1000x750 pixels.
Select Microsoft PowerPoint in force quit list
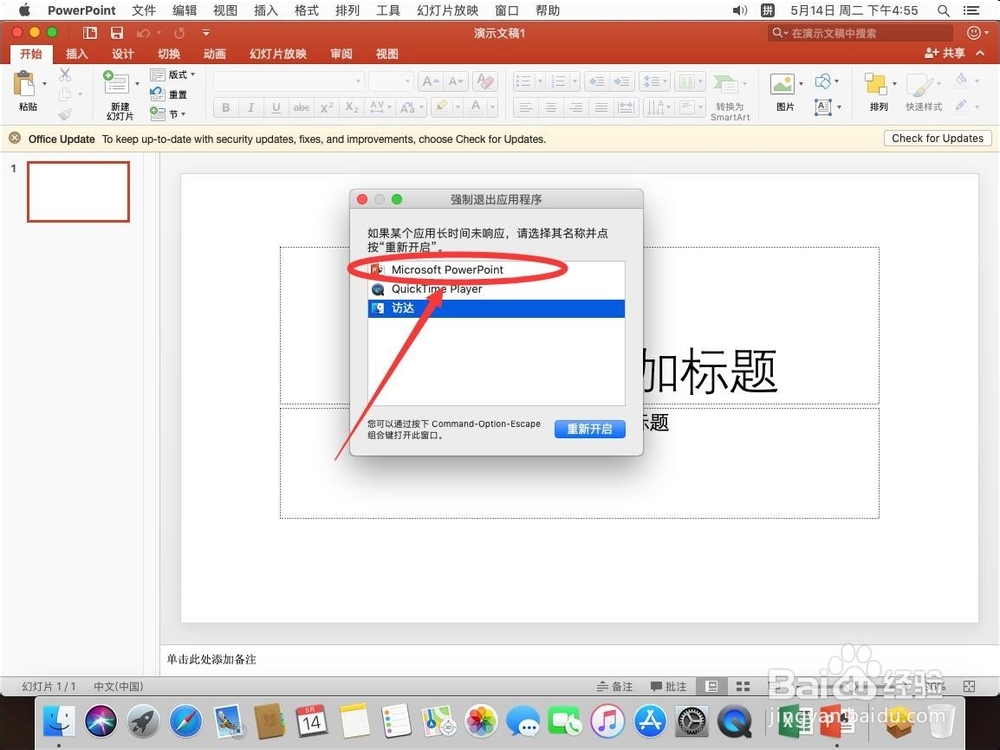click(496, 270)
